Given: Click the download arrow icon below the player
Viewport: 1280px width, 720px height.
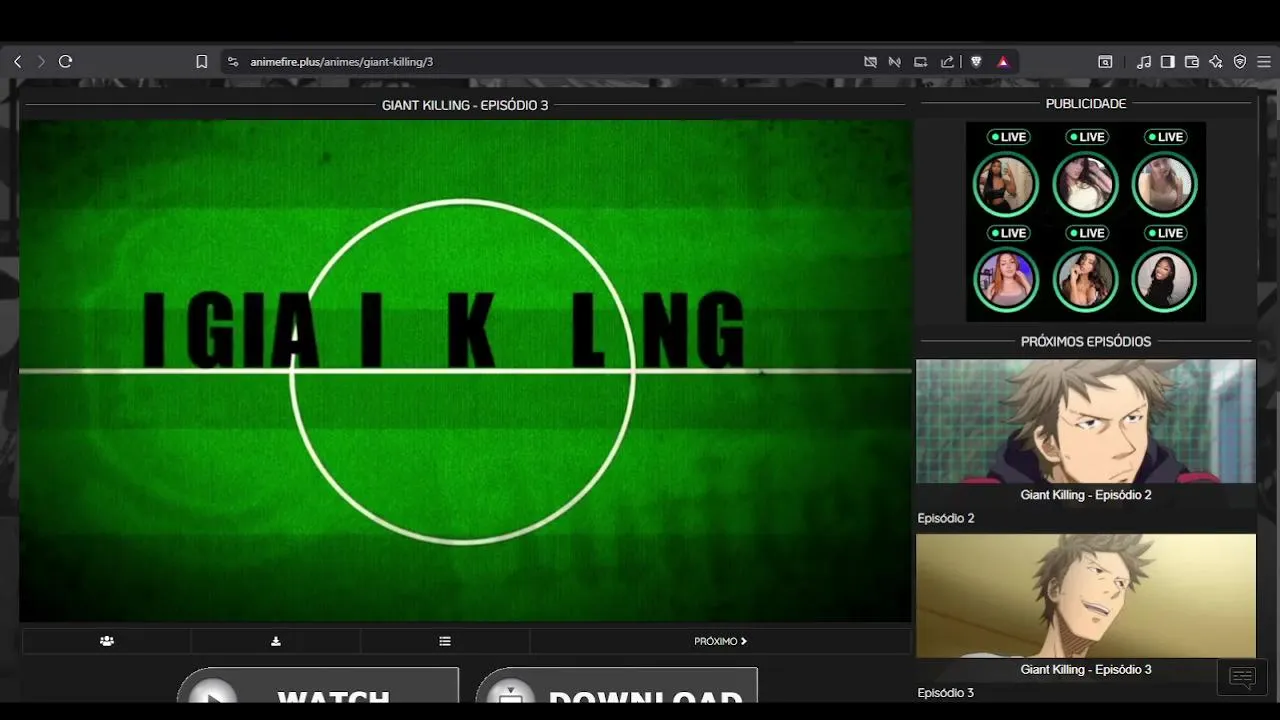Looking at the screenshot, I should click(276, 641).
